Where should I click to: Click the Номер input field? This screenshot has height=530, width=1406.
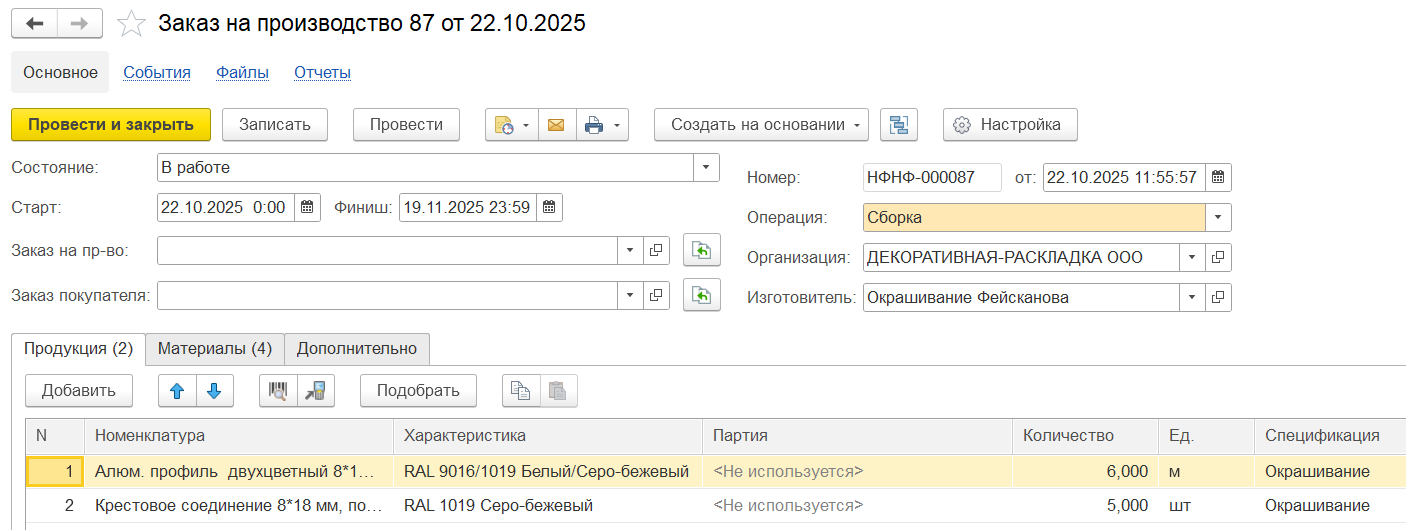click(931, 178)
